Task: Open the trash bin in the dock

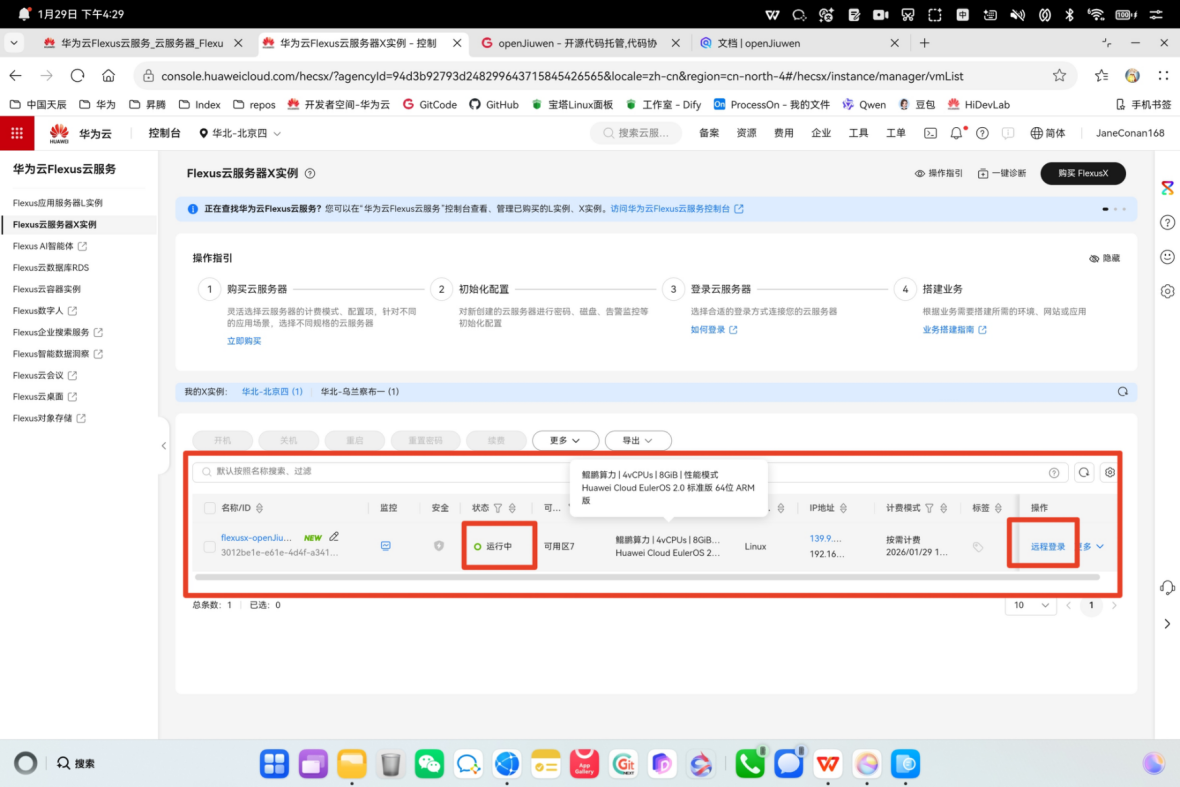Action: coord(391,764)
